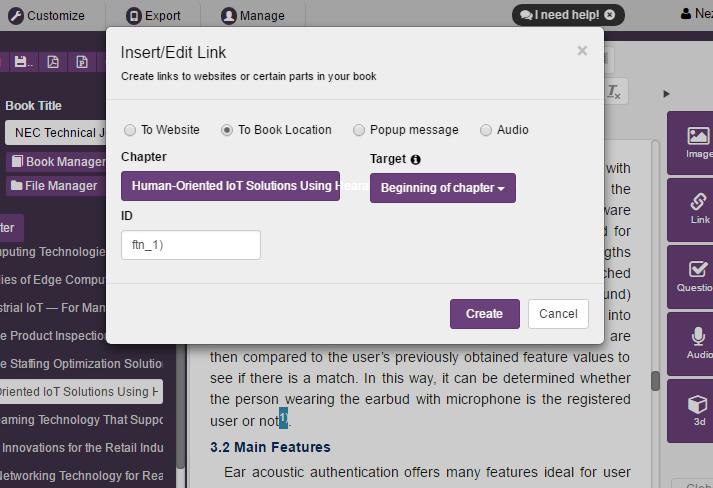Image resolution: width=713 pixels, height=488 pixels.
Task: Open the Chapter selection dropdown
Action: pos(230,186)
